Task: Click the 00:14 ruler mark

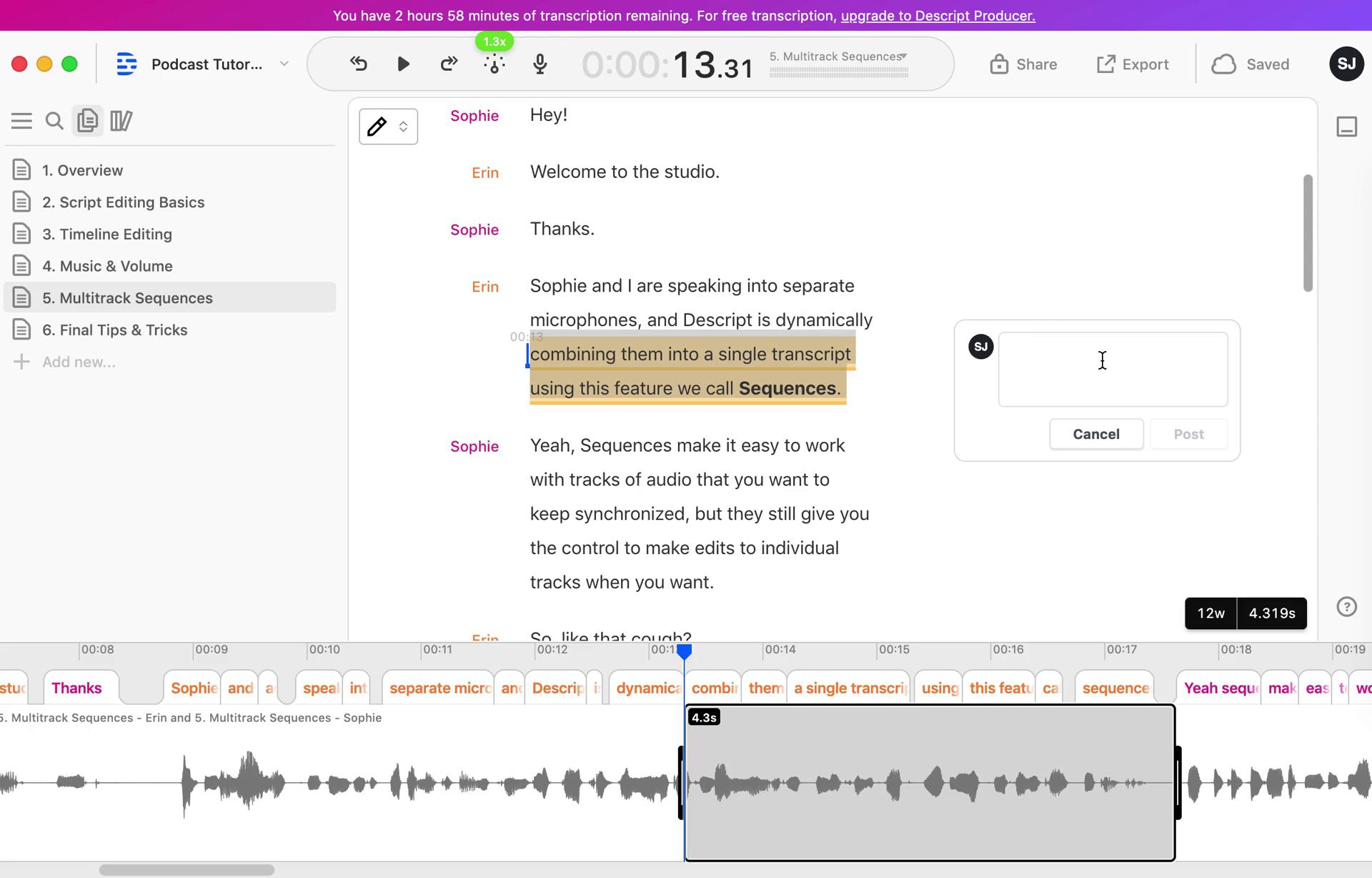Action: 780,649
